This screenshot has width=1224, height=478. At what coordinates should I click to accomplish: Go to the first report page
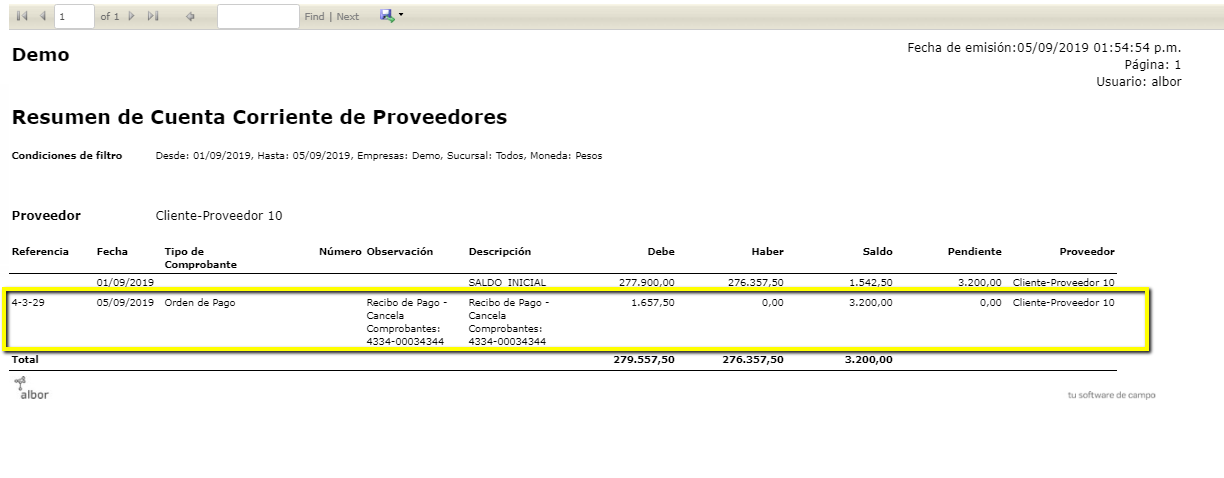[23, 17]
